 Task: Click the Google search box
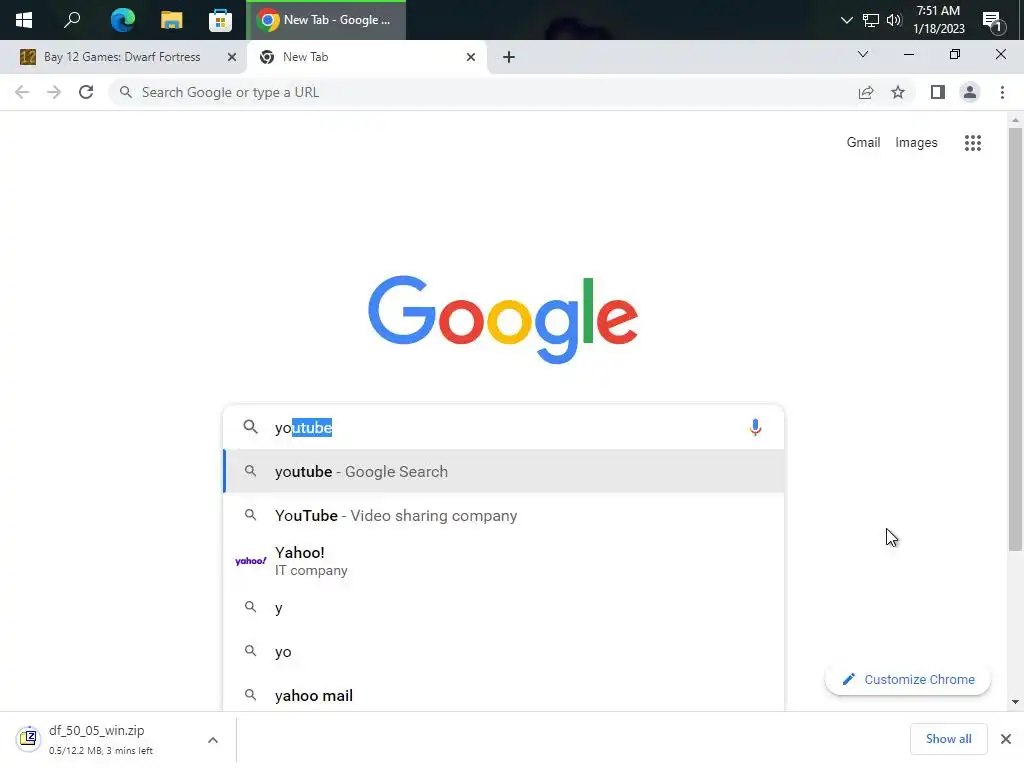[503, 427]
